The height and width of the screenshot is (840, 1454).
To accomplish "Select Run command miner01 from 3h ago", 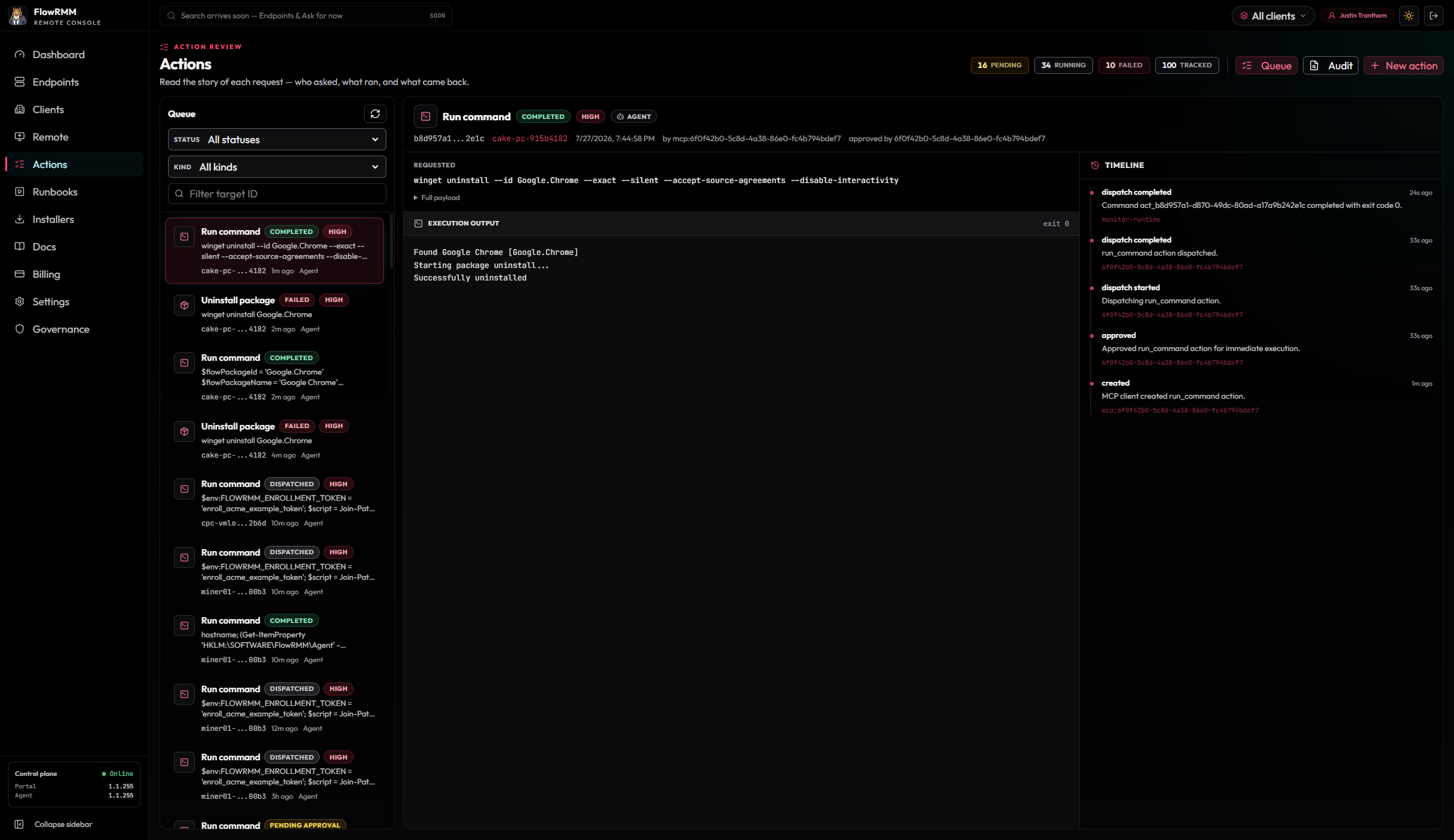I will pos(275,777).
